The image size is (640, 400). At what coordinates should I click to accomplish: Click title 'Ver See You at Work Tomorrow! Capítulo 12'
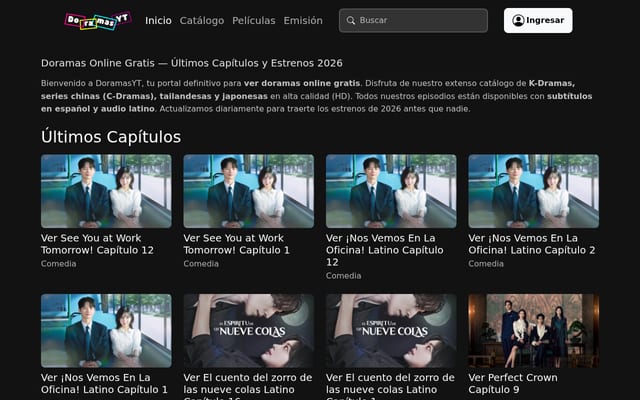click(97, 244)
